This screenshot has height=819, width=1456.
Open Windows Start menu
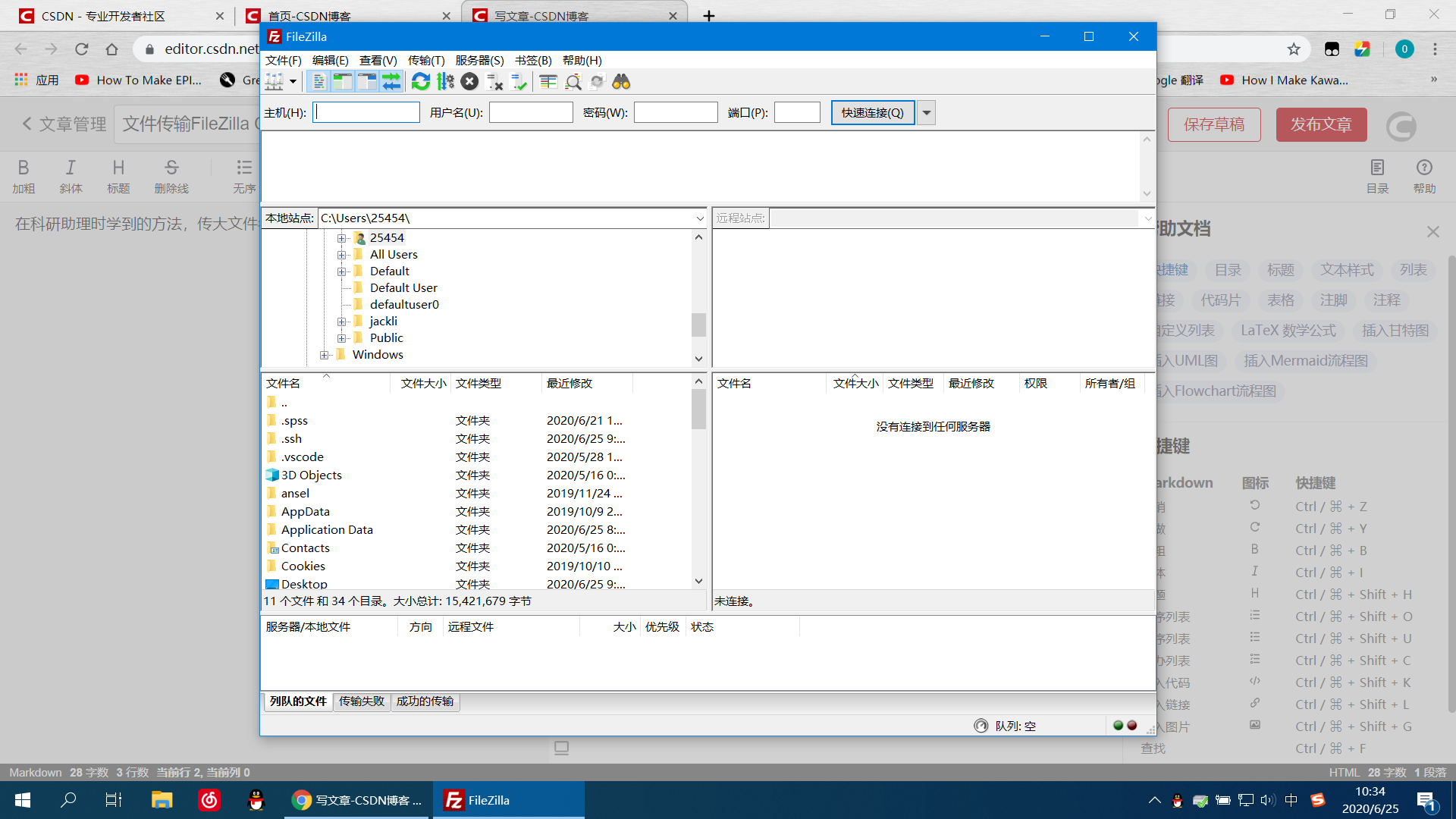point(23,800)
